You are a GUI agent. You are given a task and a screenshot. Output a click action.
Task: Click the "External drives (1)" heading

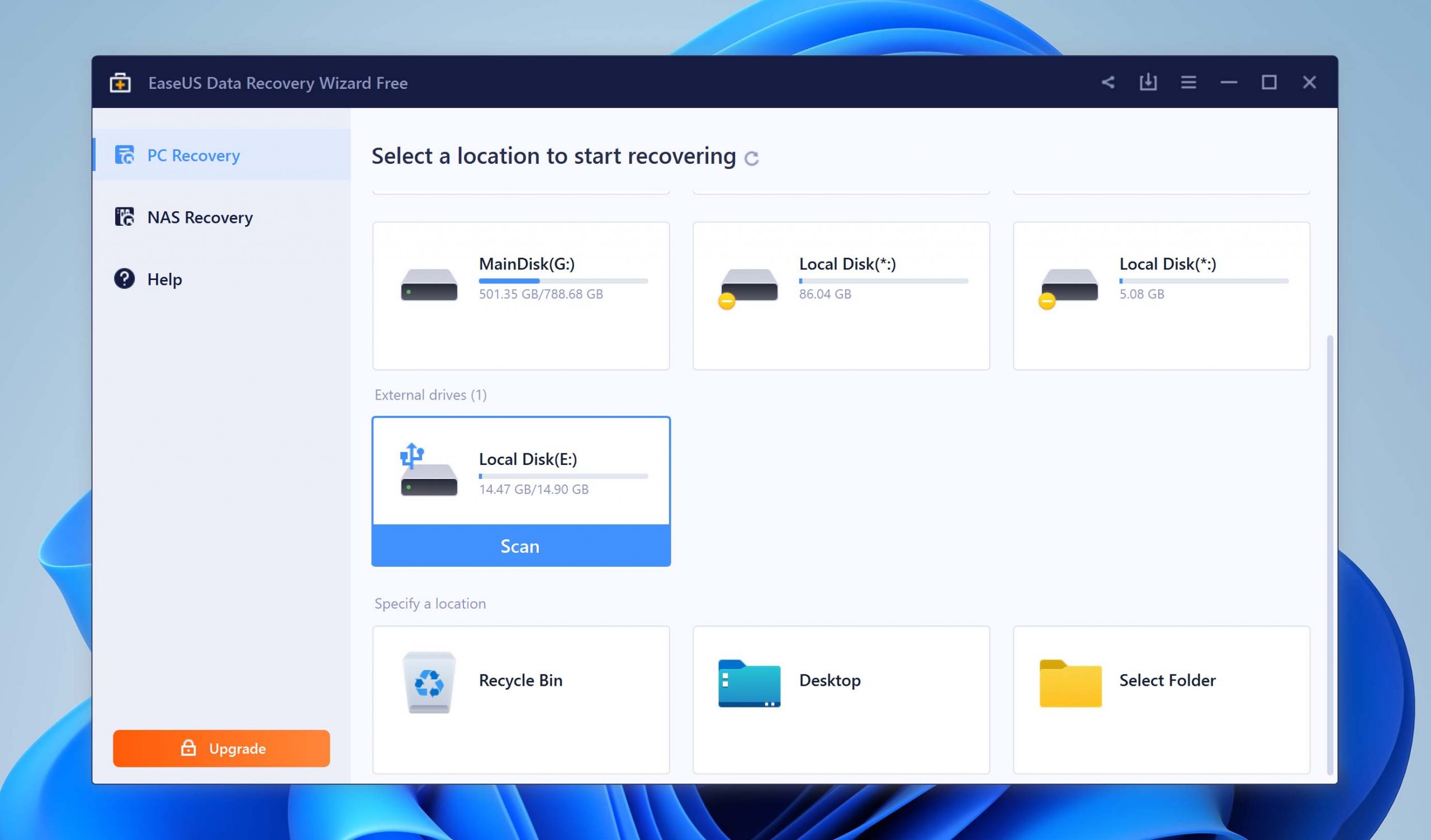[430, 395]
